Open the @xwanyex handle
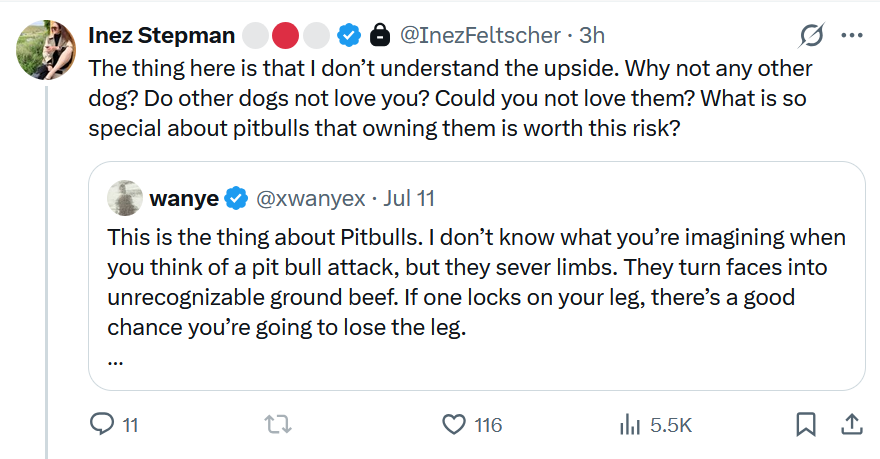The image size is (880, 459). pyautogui.click(x=311, y=199)
